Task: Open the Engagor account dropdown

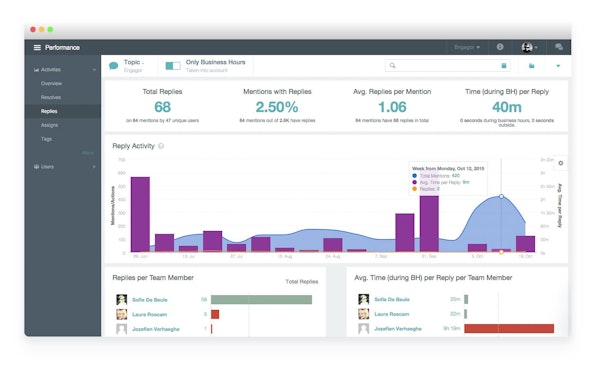Action: [467, 47]
